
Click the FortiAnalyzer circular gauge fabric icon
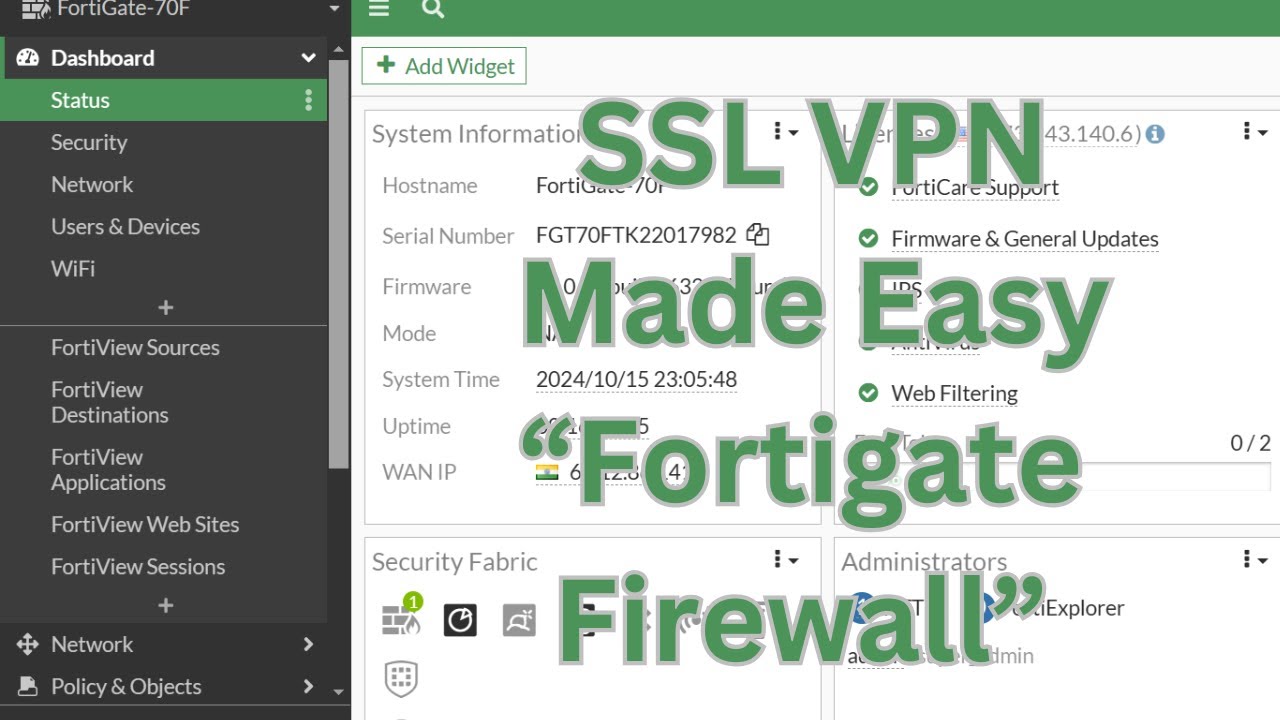460,620
